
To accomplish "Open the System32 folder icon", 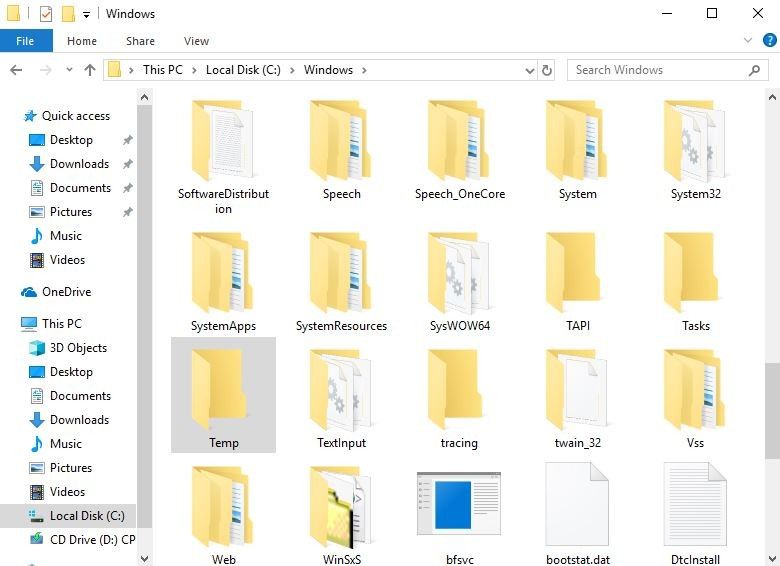I will point(695,141).
